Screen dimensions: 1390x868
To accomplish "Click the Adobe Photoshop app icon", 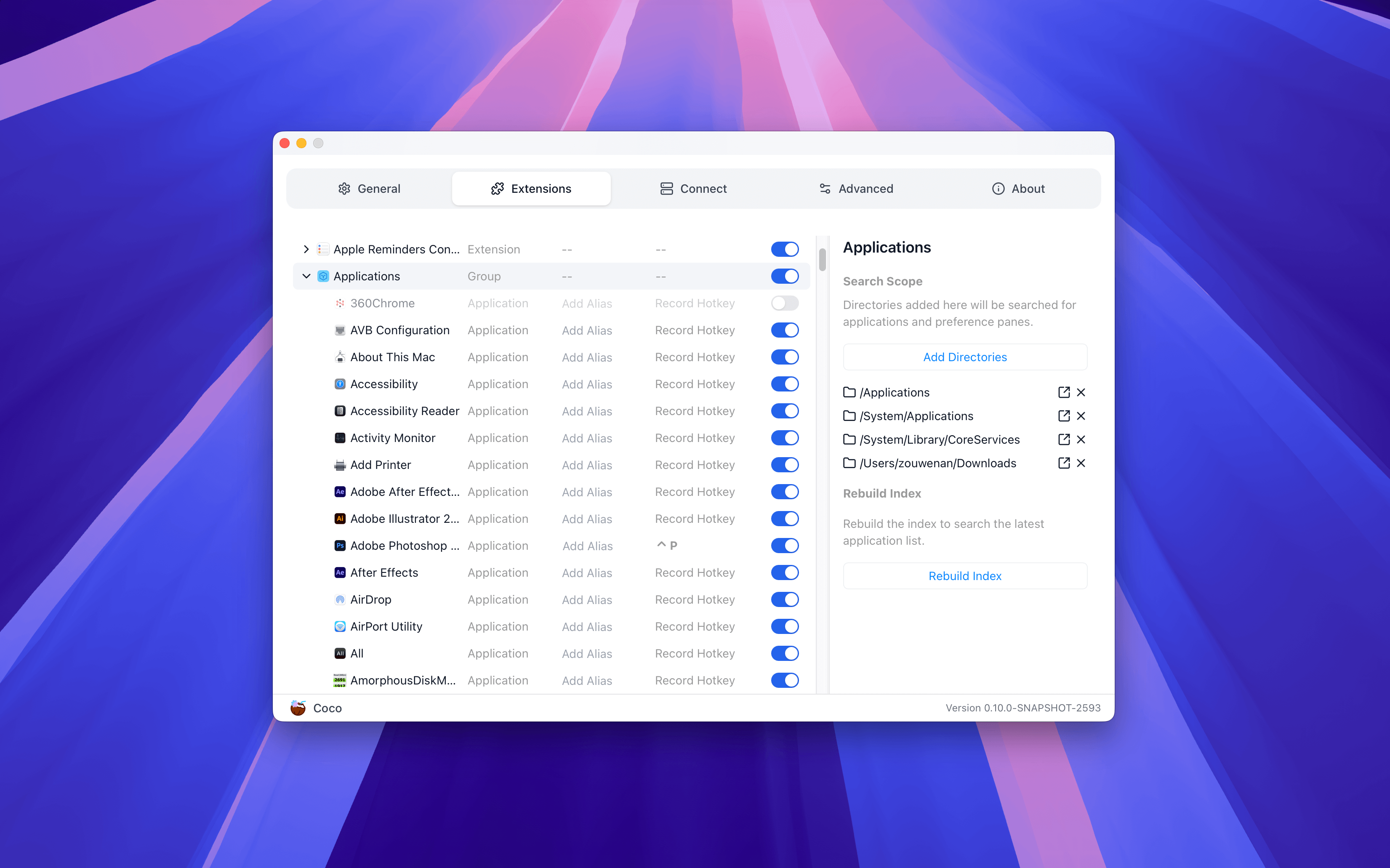I will tap(340, 546).
